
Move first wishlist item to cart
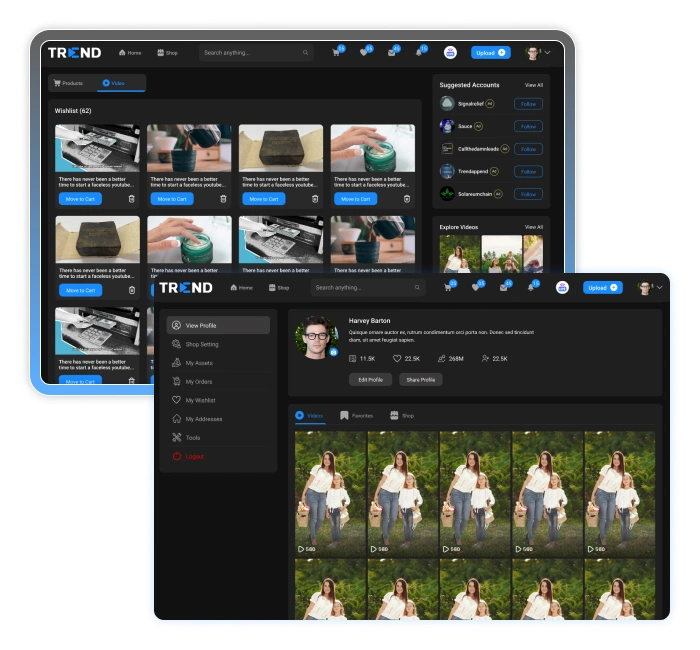click(x=80, y=199)
